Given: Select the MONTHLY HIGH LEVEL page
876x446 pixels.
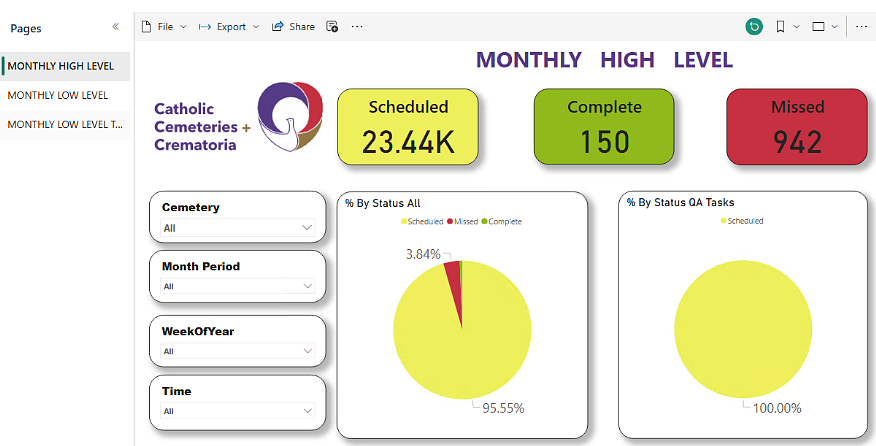Looking at the screenshot, I should tap(61, 66).
